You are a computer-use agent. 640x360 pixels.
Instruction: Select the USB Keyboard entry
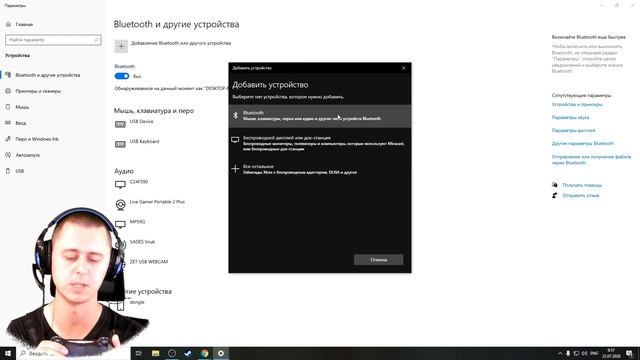138,143
